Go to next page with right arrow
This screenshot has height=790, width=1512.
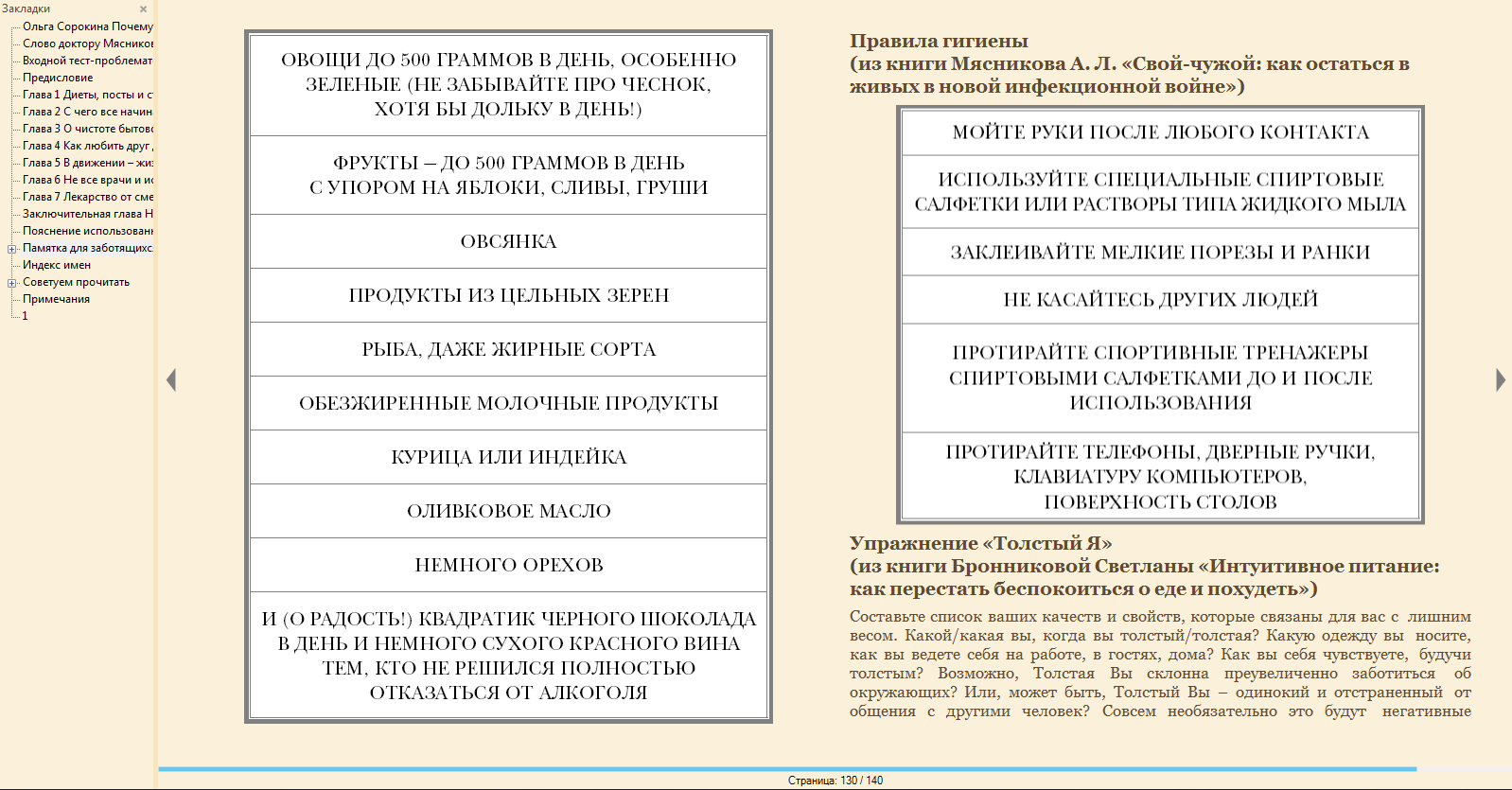coord(1501,380)
